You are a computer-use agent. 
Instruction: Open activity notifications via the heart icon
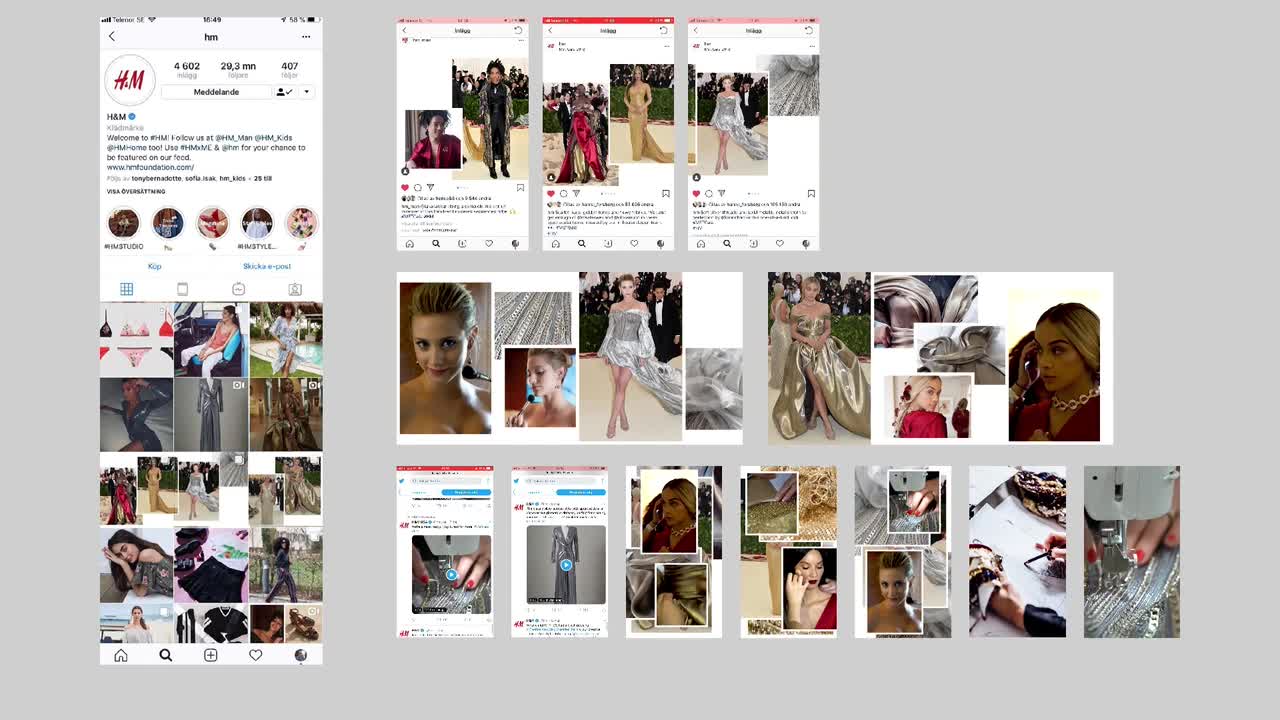pyautogui.click(x=255, y=655)
